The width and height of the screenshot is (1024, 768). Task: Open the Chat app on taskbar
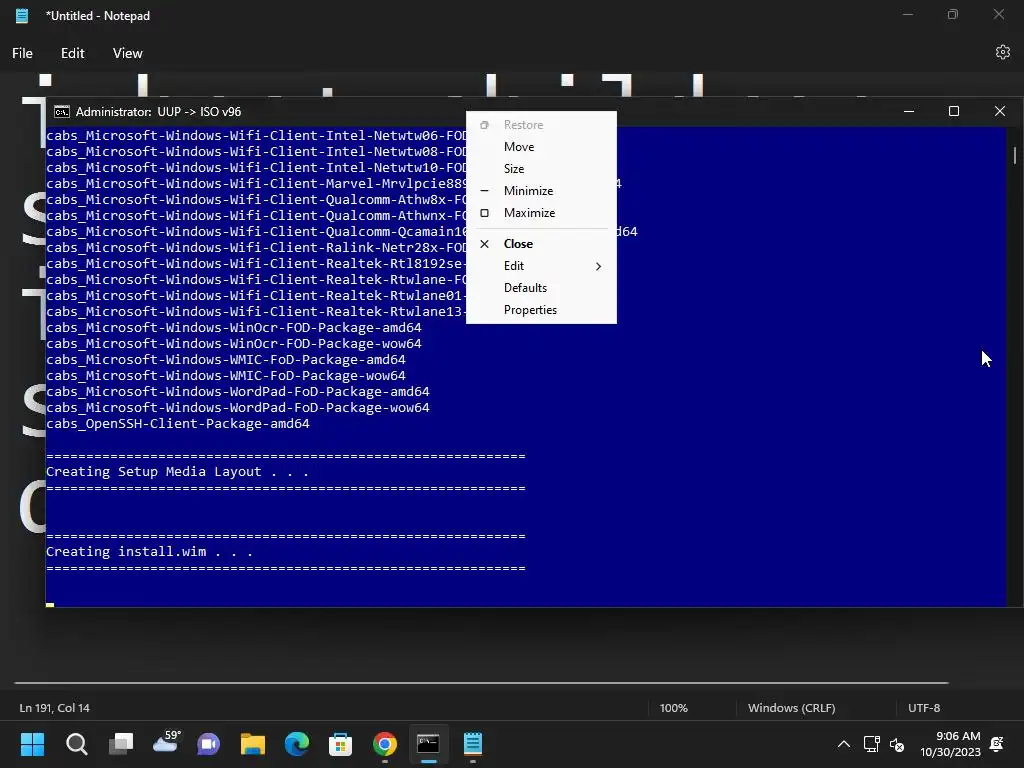tap(208, 744)
